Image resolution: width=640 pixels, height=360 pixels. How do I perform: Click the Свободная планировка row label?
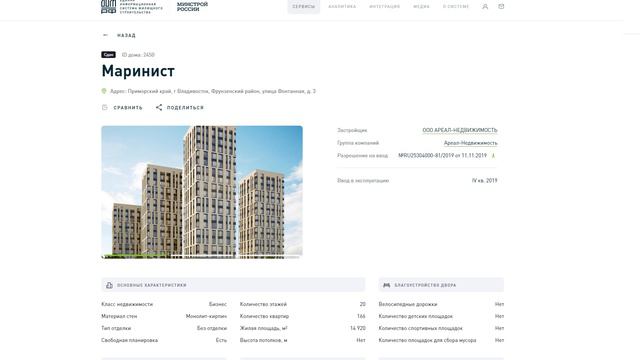(x=129, y=340)
